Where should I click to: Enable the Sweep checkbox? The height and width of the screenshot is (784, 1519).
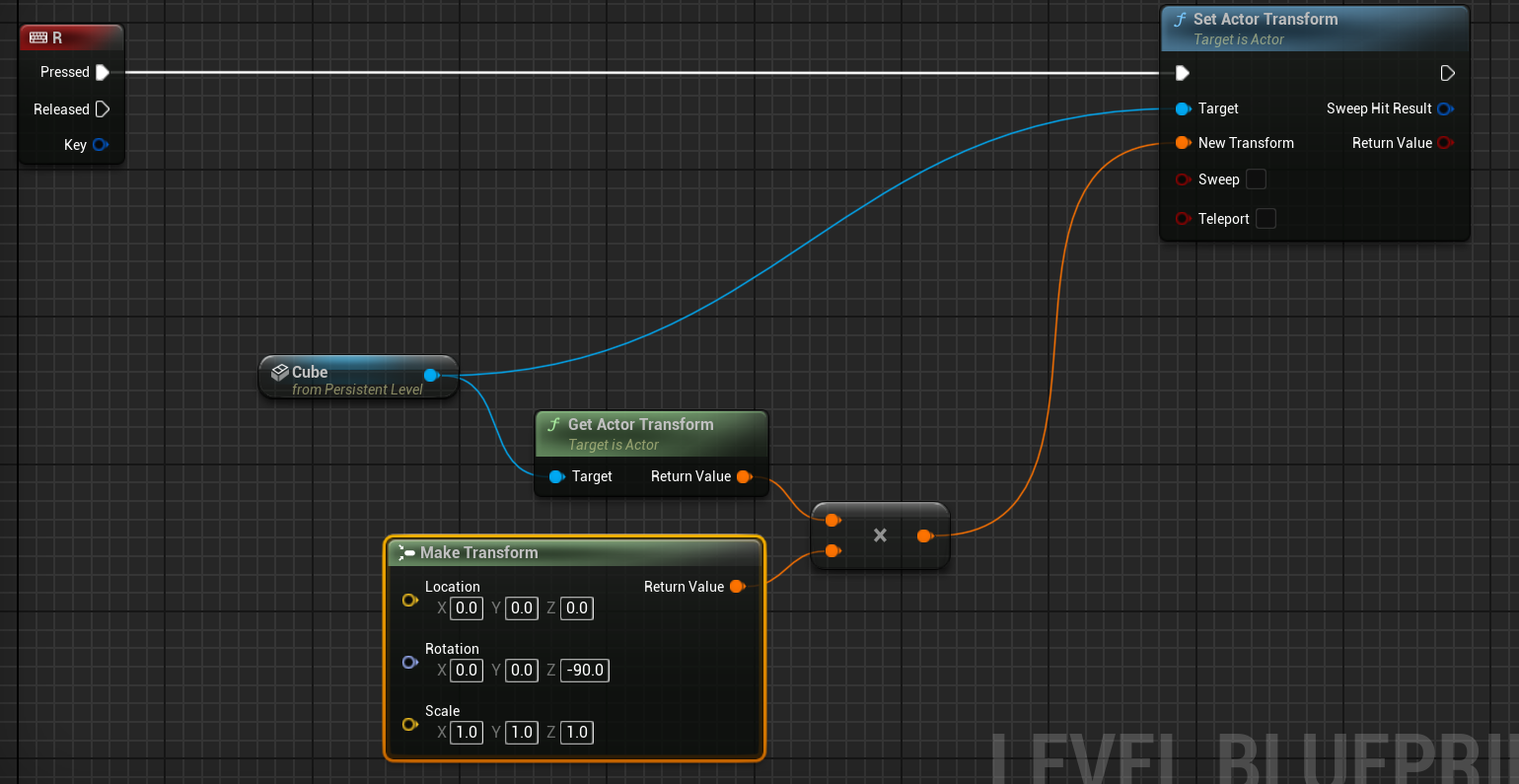(x=1256, y=179)
